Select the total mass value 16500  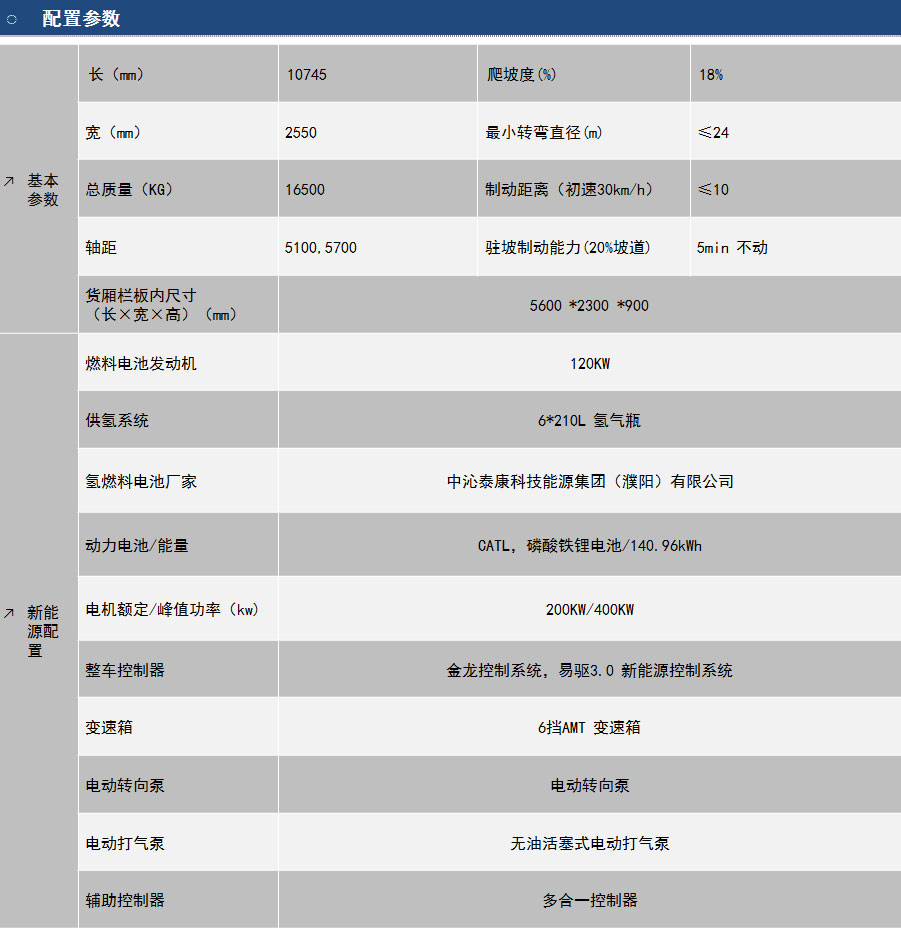[x=305, y=190]
